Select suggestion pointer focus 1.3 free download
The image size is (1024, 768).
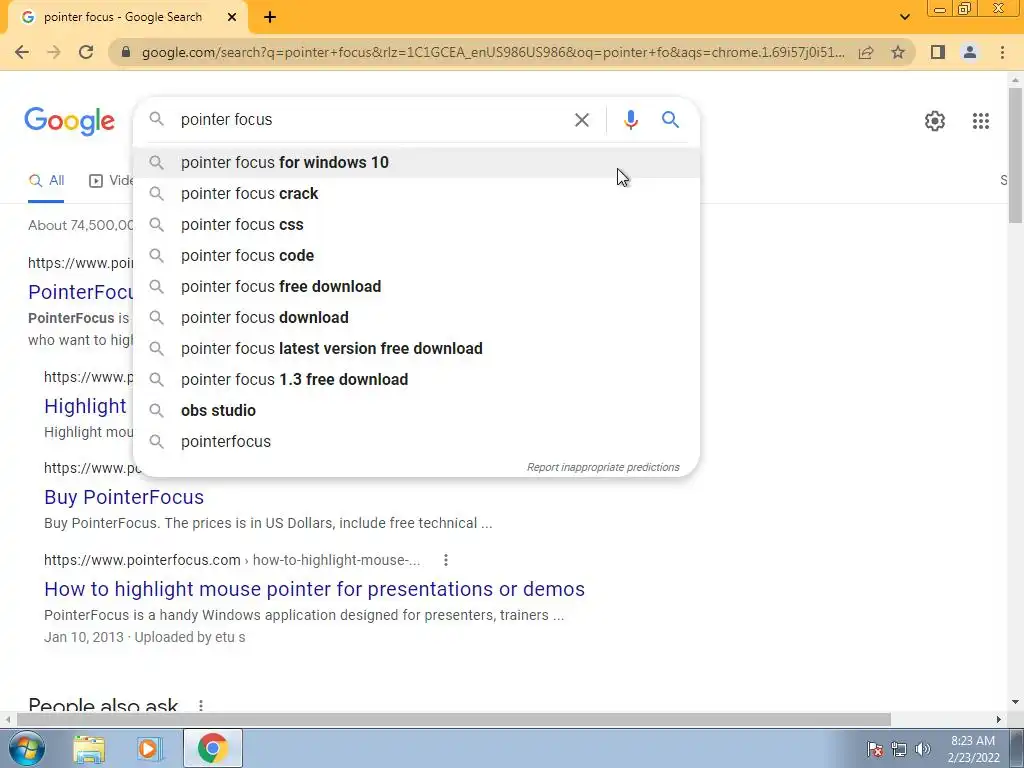416,380
